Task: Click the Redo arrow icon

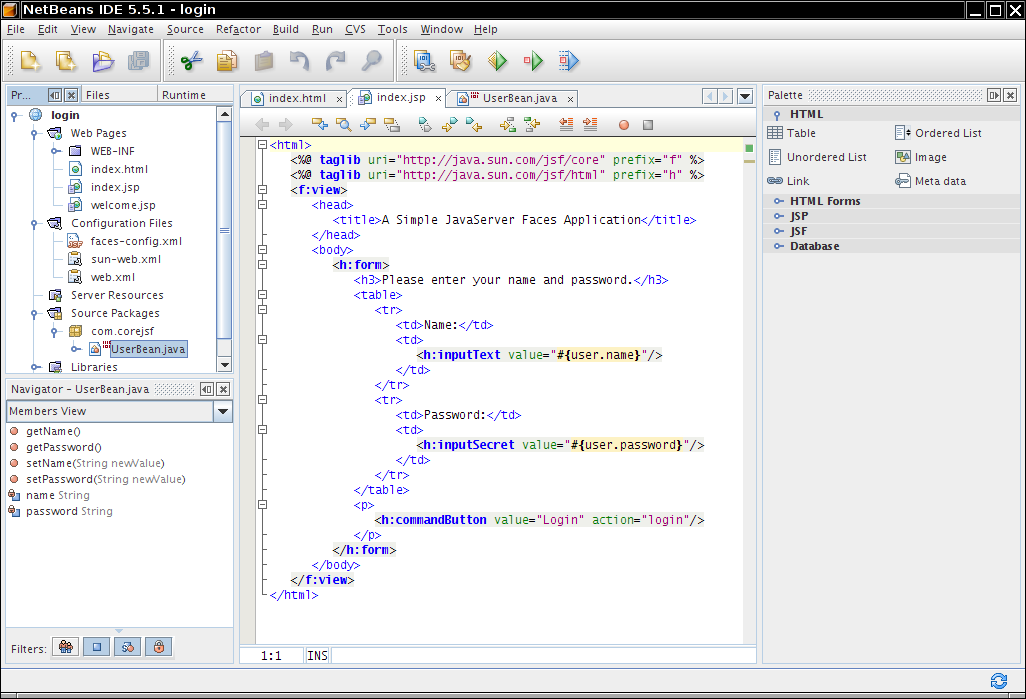Action: pos(336,61)
